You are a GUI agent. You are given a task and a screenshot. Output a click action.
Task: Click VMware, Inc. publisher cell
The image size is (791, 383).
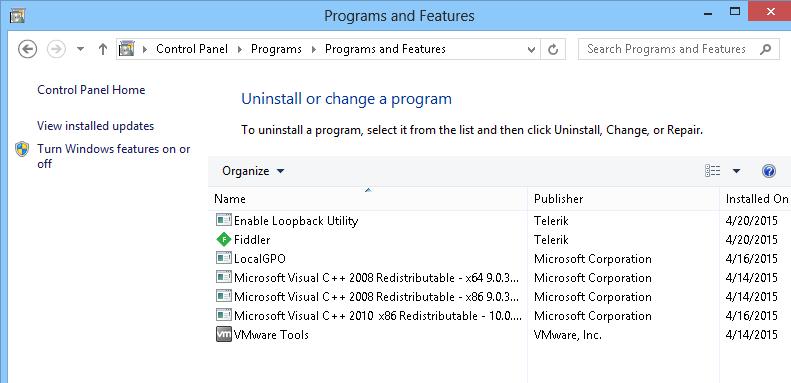click(568, 335)
